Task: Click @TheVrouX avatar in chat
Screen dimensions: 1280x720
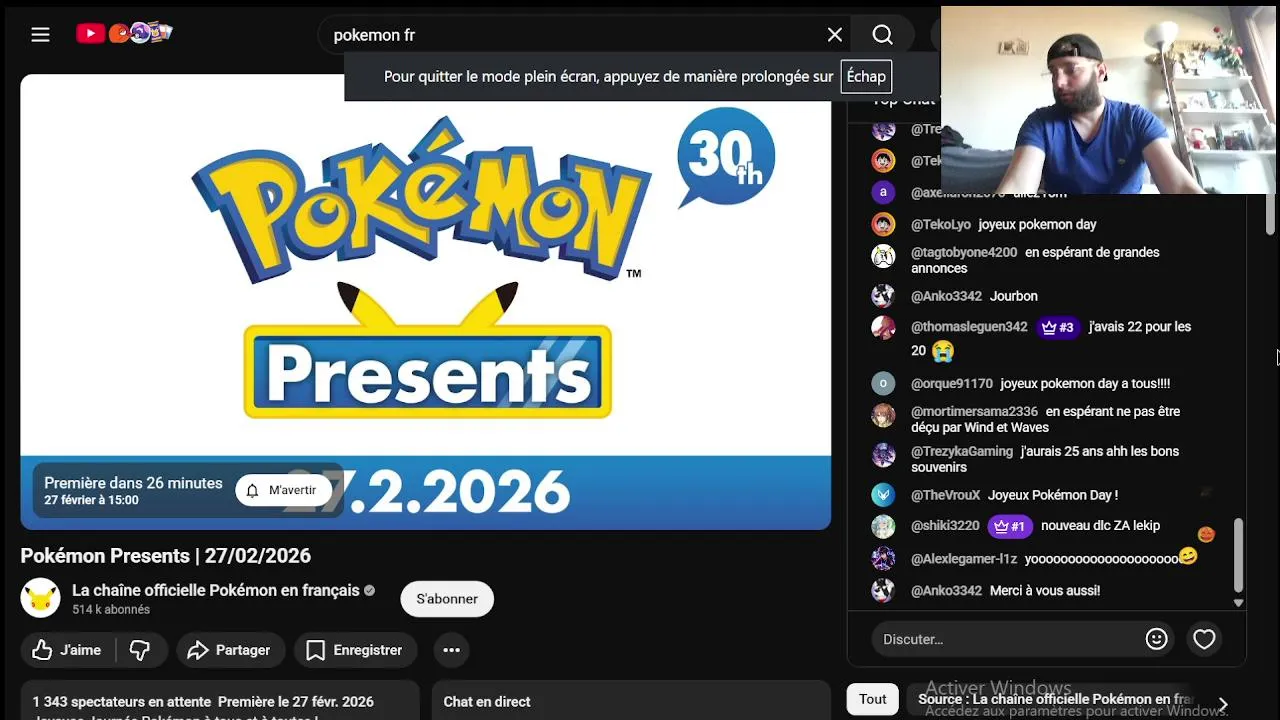Action: pos(883,495)
